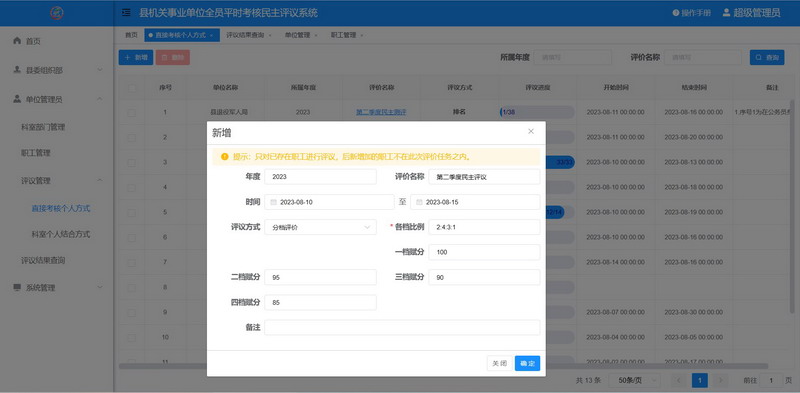Screen dimensions: 800x393
Task: Click the end date field 2023-08-15
Action: (475, 202)
